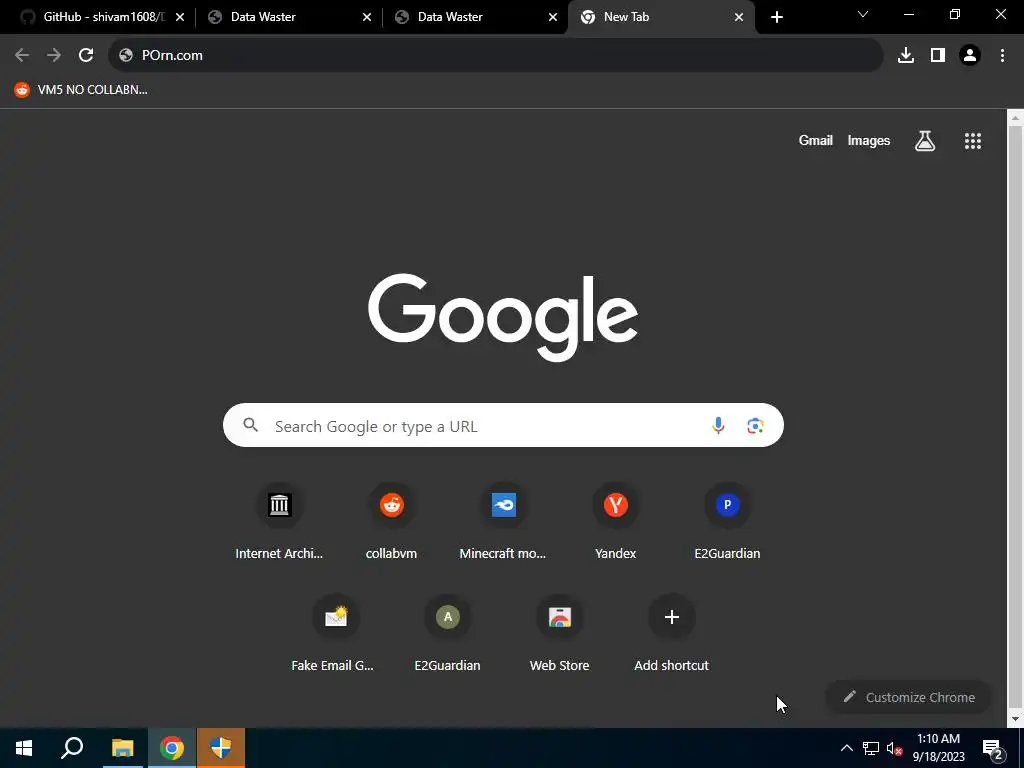
Task: Open the Google apps grid
Action: [x=973, y=140]
